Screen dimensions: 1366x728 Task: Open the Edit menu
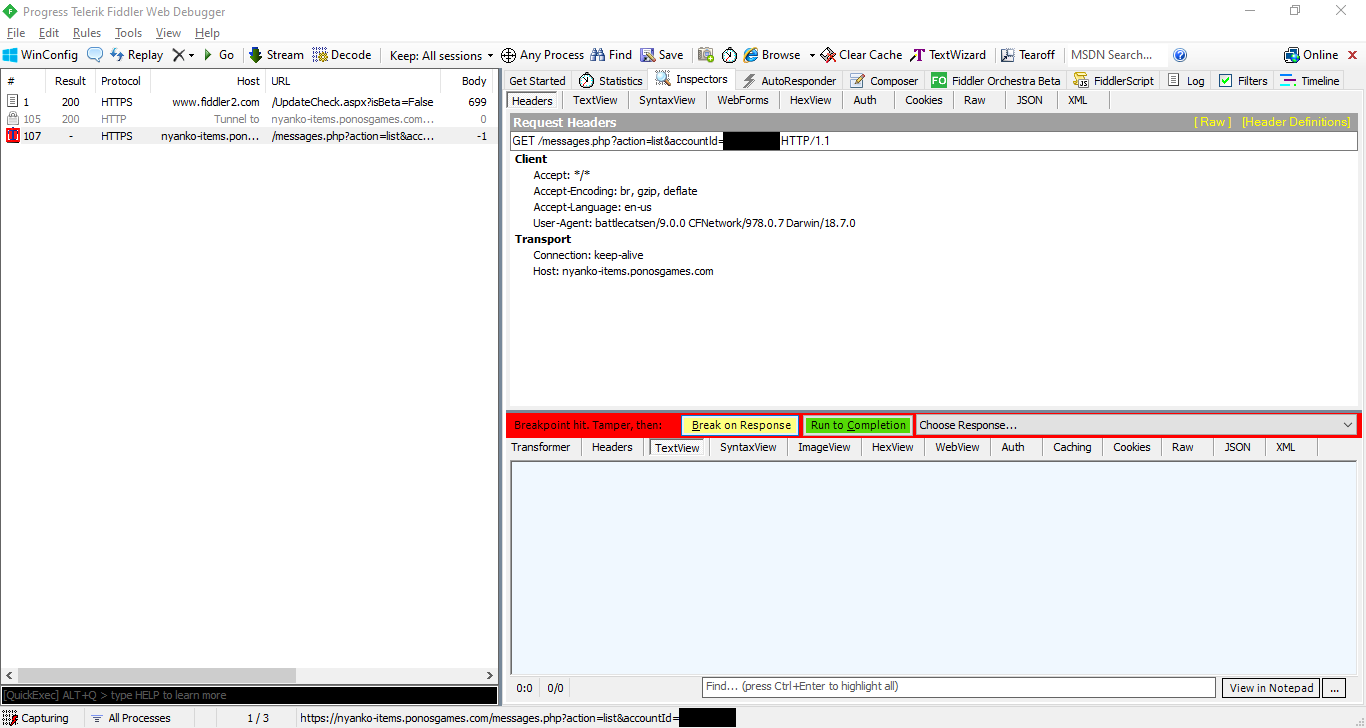click(x=49, y=33)
